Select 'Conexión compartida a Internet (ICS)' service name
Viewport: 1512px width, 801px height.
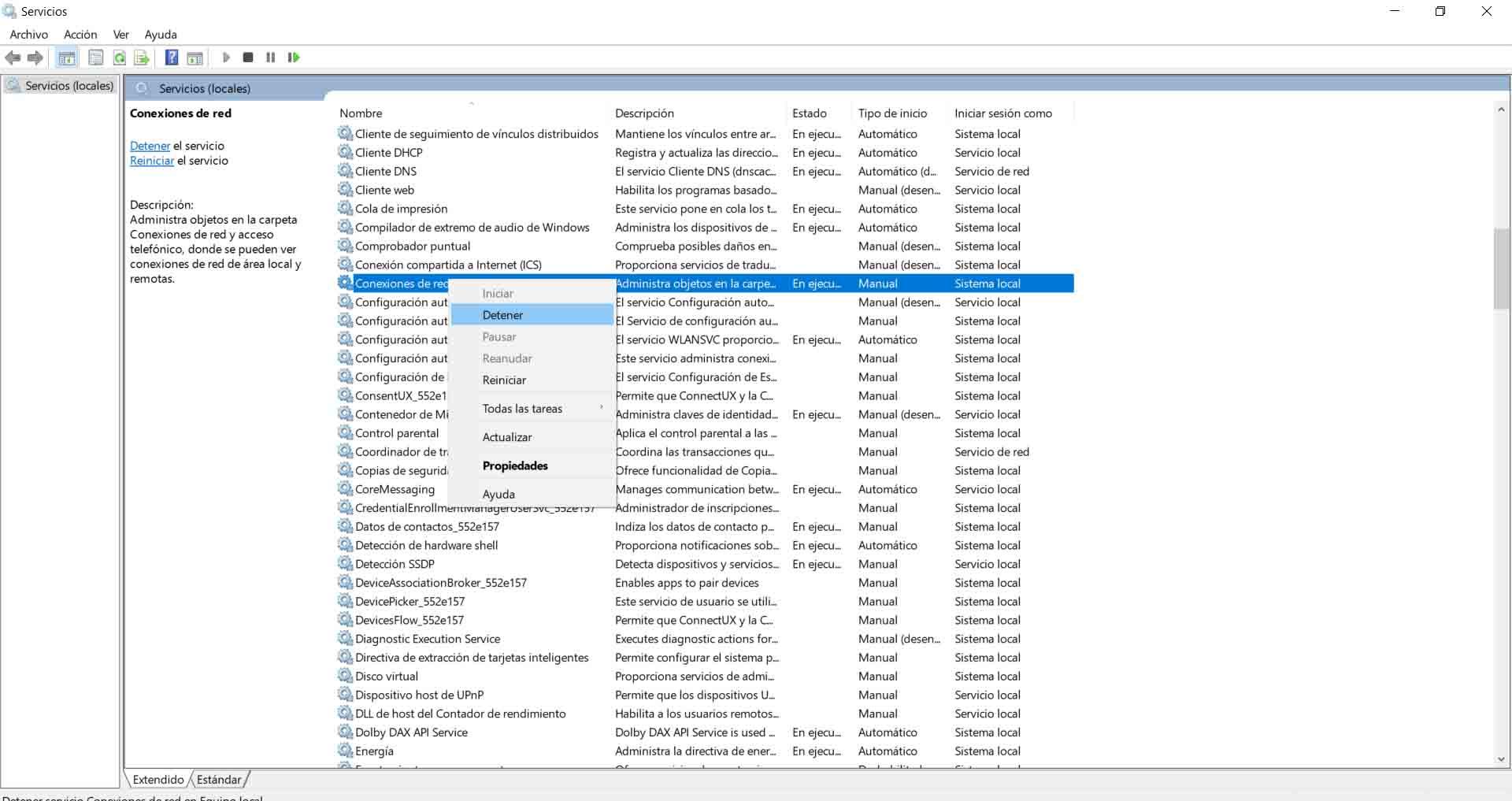coord(448,265)
